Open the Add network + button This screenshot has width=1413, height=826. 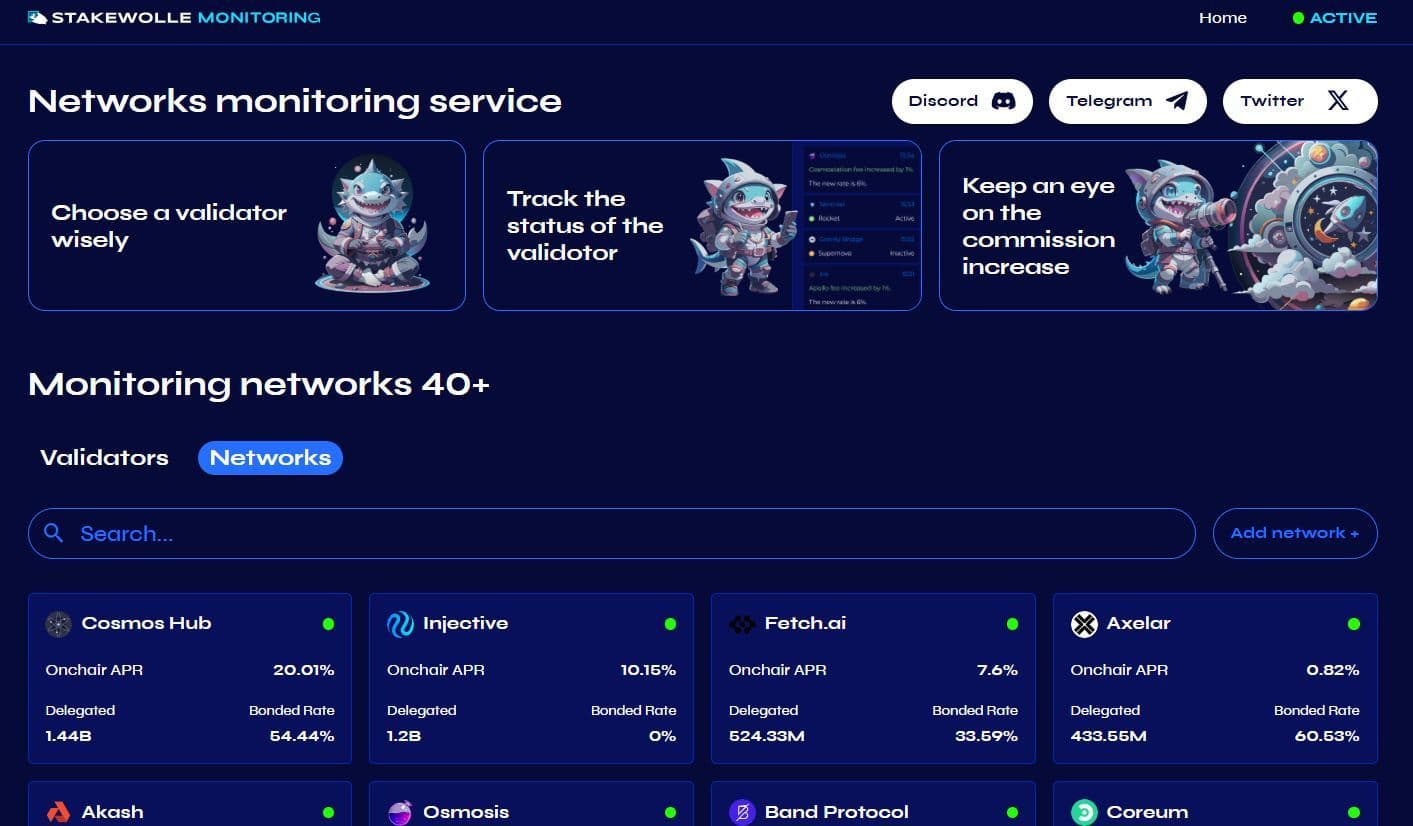tap(1295, 533)
